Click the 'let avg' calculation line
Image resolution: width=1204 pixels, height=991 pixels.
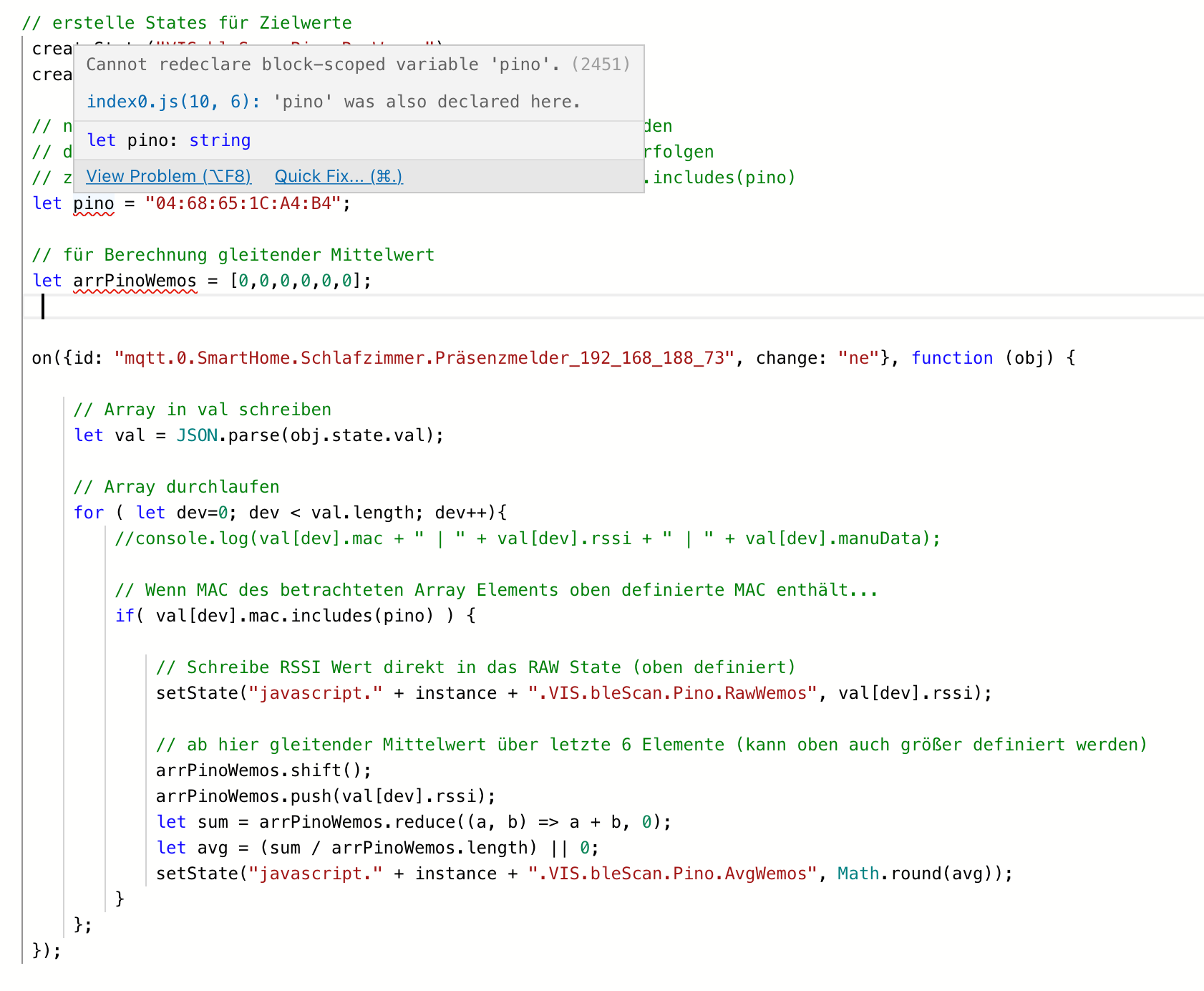click(x=378, y=848)
